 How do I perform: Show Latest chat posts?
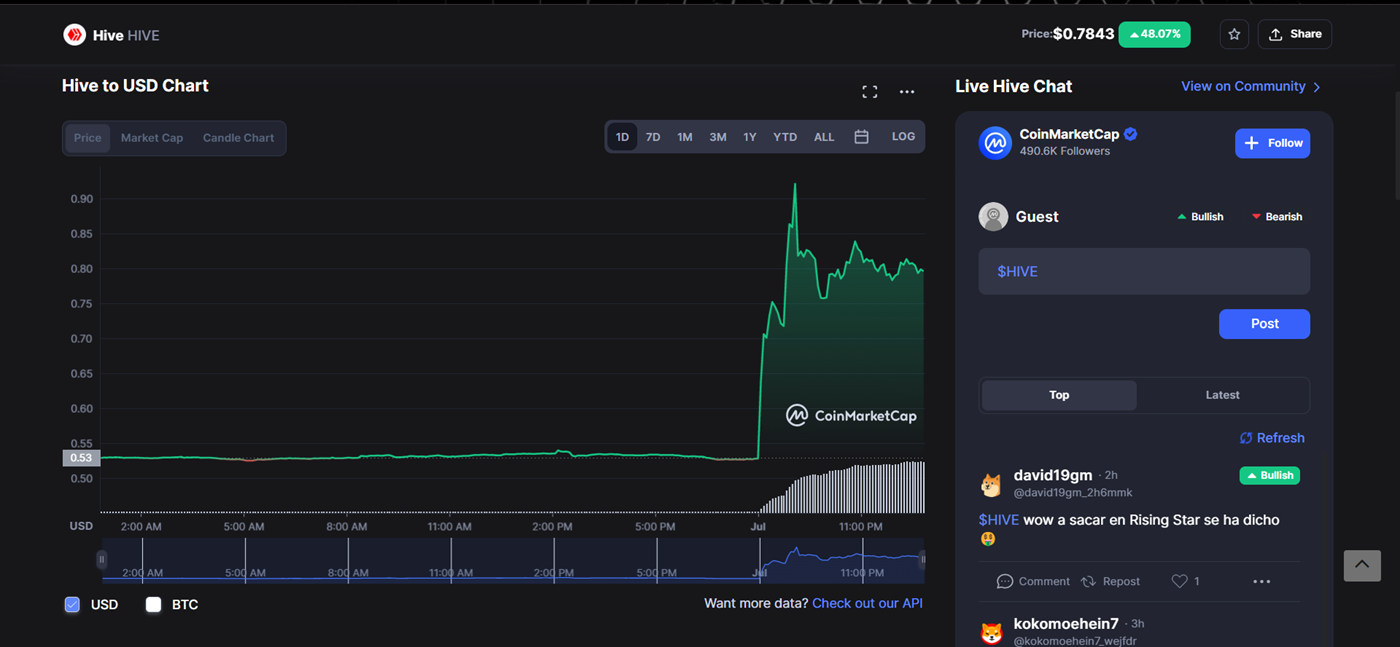pos(1222,395)
